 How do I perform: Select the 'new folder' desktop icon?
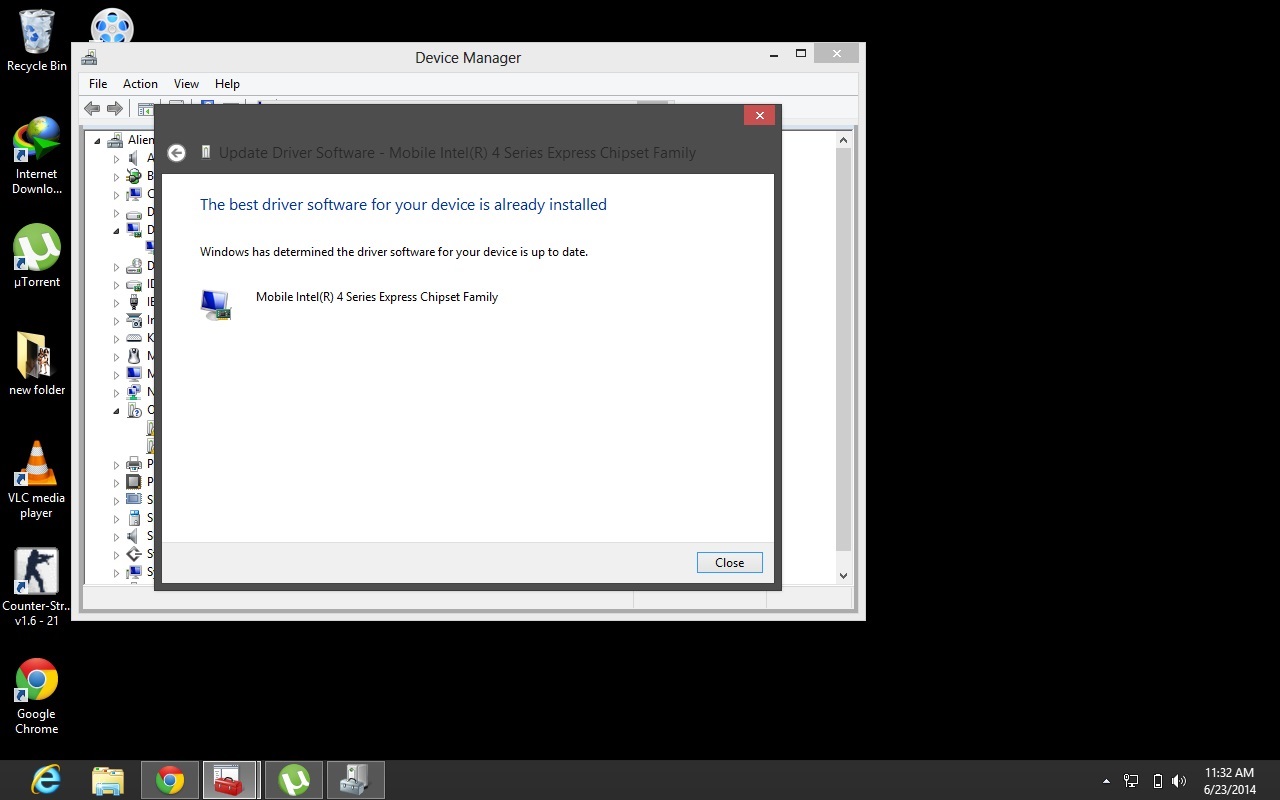tap(37, 364)
